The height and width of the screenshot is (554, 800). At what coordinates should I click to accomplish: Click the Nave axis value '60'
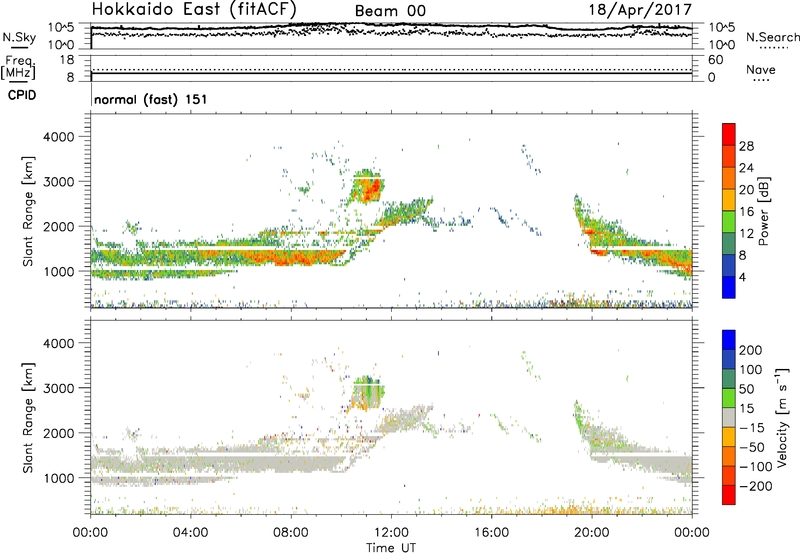[715, 60]
